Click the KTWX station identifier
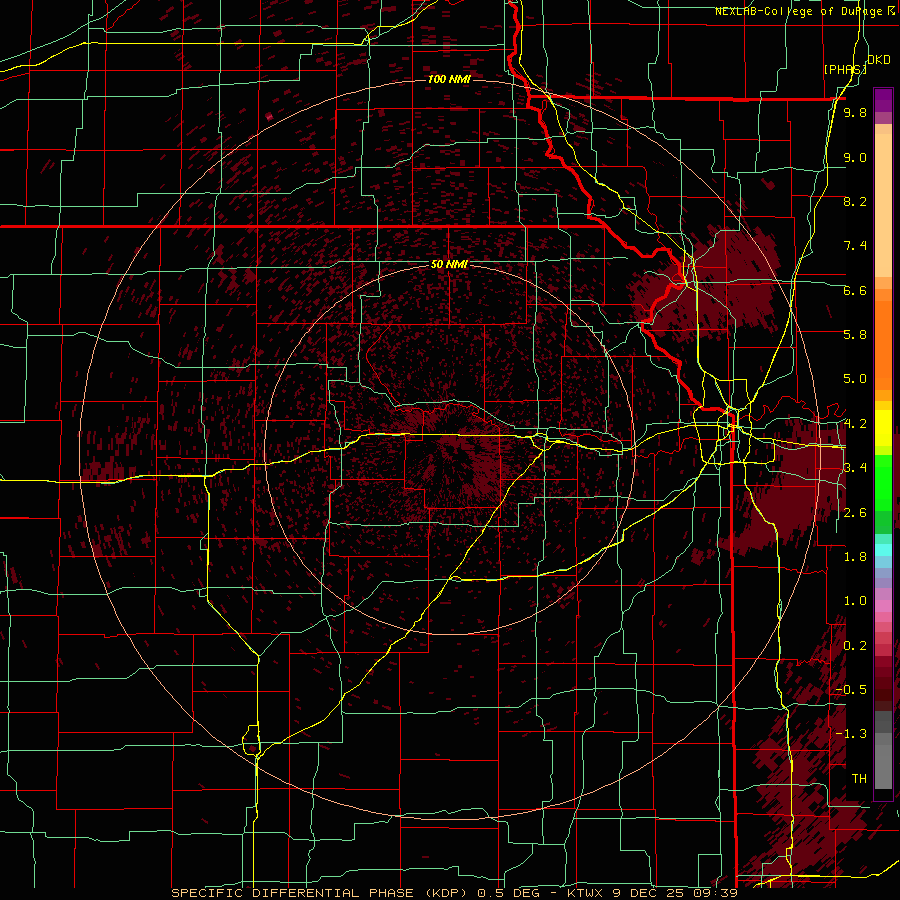 (x=584, y=893)
